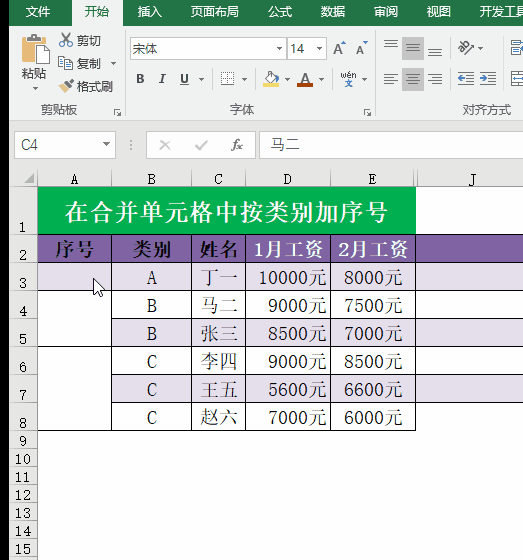Expand fill color palette arrow
The width and height of the screenshot is (523, 560).
[x=287, y=79]
